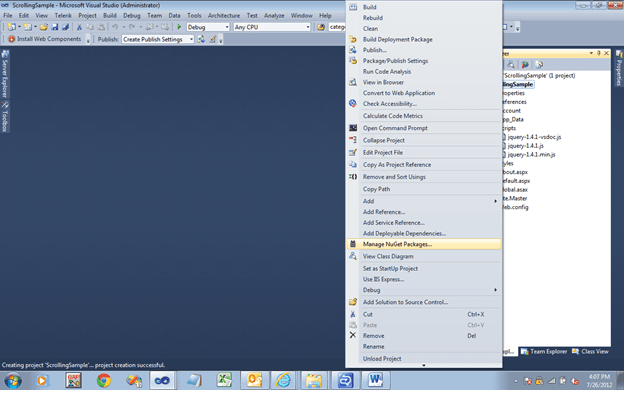Open the Telerik menu
Viewport: 626px width, 400px height.
pyautogui.click(x=63, y=16)
